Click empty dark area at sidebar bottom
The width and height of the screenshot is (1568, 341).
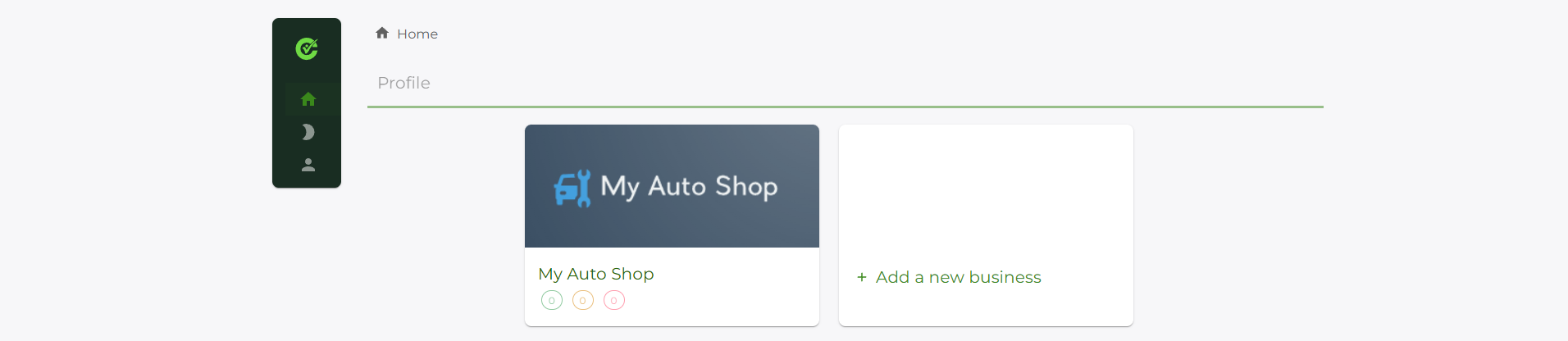click(x=307, y=181)
